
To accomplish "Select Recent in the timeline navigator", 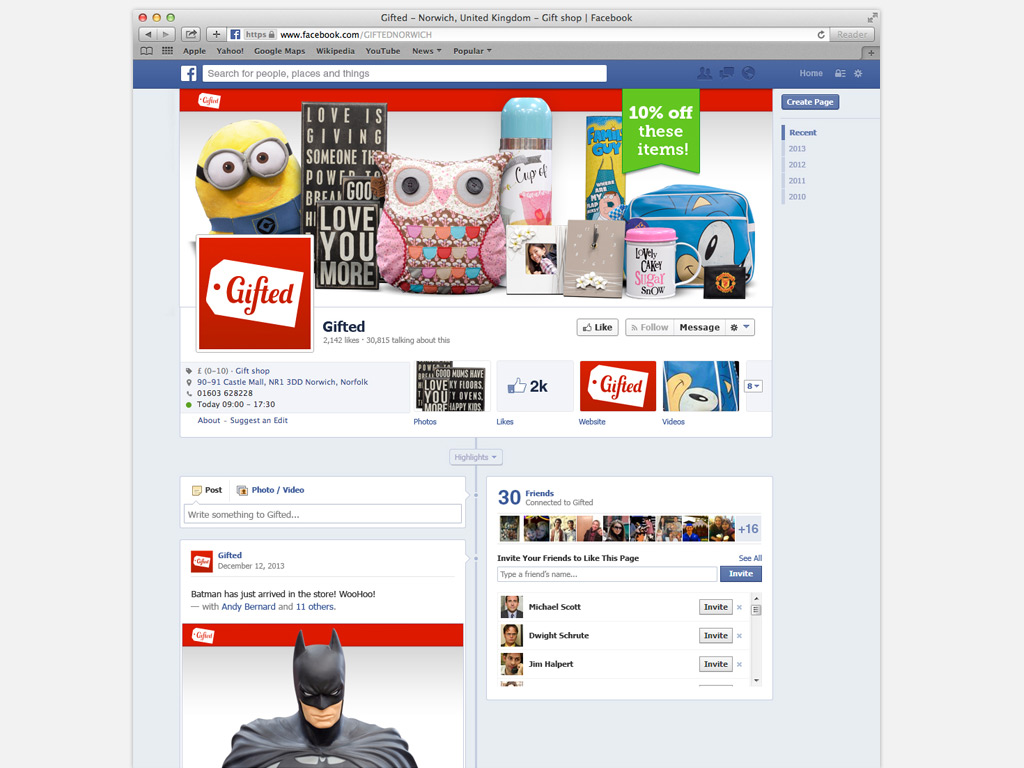I will tap(803, 133).
